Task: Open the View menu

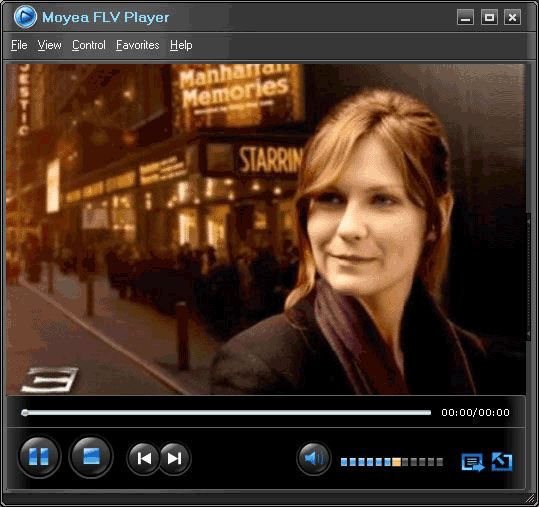Action: click(50, 45)
